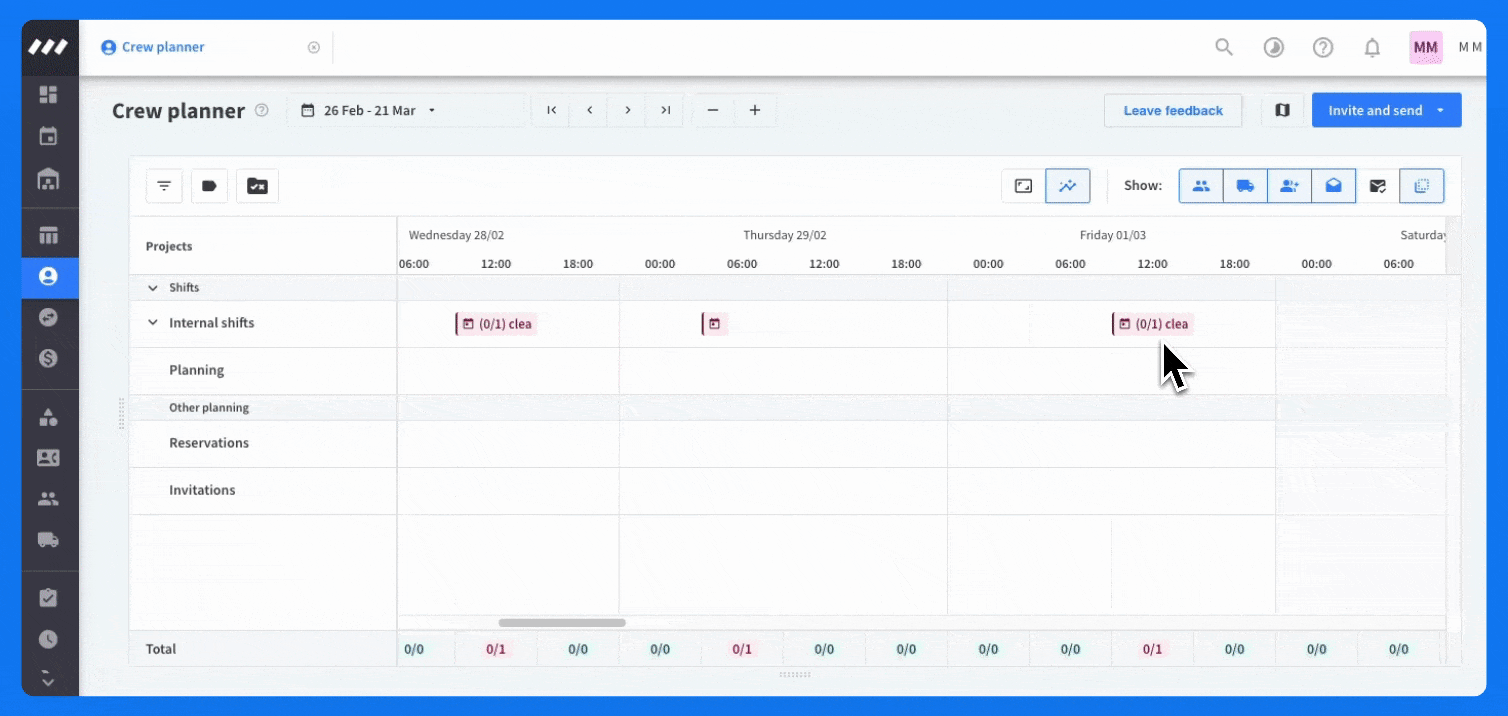Open filter options icon in planner toolbar
The image size is (1508, 716).
(x=164, y=186)
